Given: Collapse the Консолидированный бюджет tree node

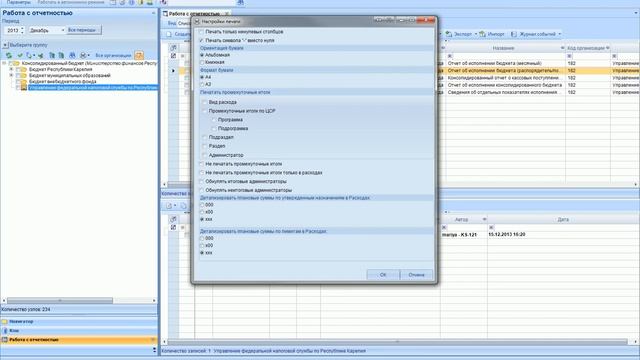Looking at the screenshot, I should 4,63.
